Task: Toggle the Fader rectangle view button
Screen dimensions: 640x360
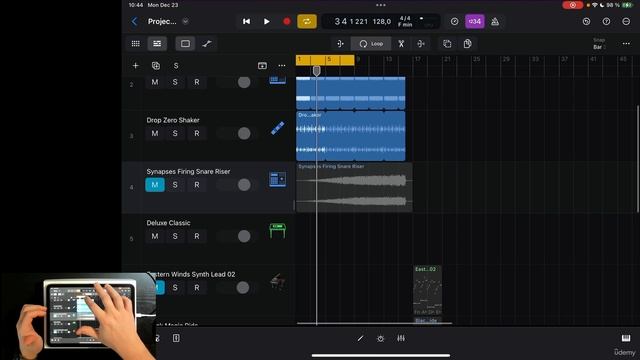Action: 185,44
